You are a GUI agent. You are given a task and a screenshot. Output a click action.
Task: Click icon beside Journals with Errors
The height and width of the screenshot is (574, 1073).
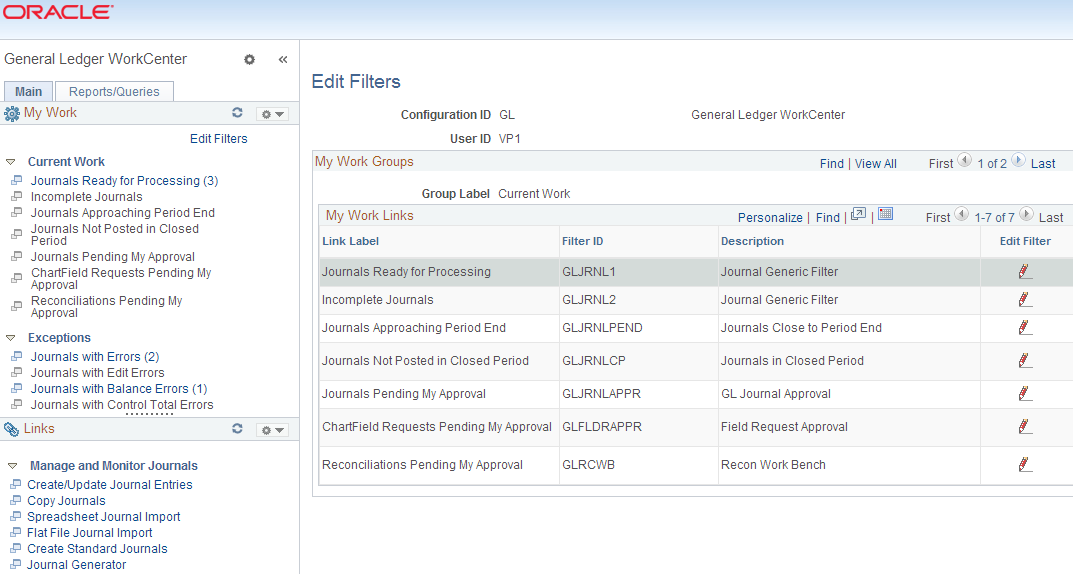17,356
